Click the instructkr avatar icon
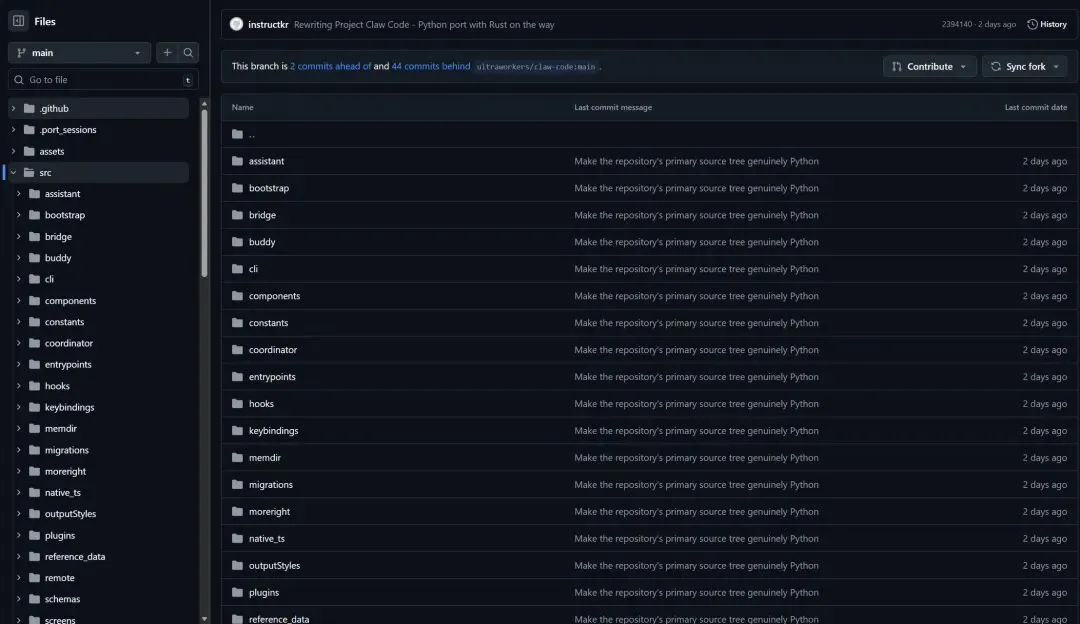Screen dimensions: 1080x624 236,24
